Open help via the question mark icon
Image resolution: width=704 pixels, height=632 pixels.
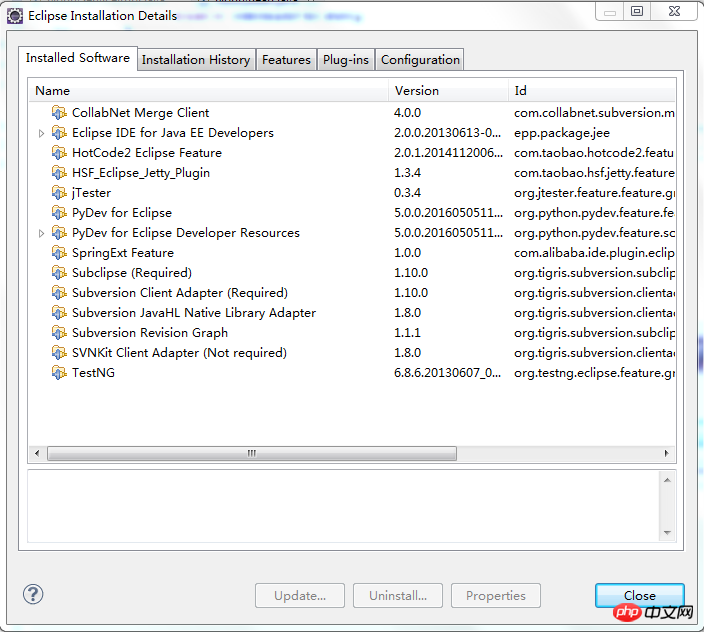tap(33, 594)
